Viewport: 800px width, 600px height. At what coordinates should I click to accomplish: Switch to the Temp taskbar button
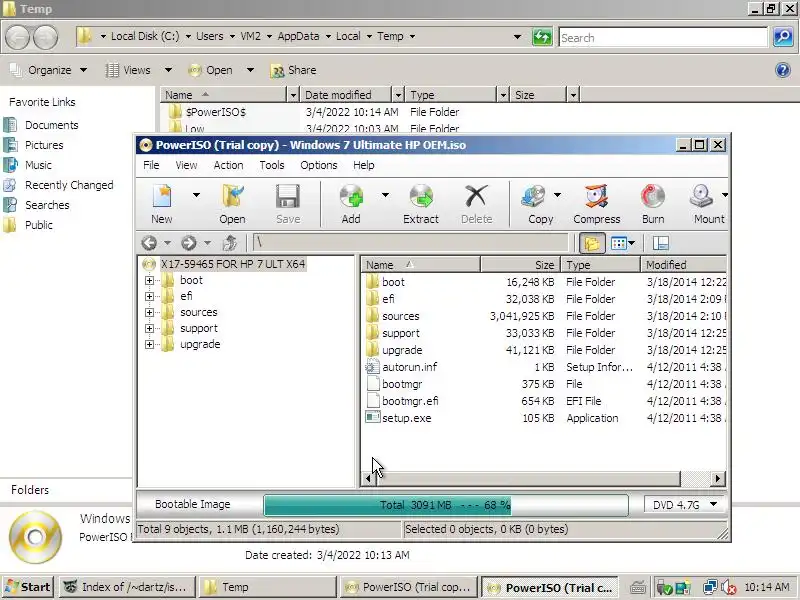(267, 587)
